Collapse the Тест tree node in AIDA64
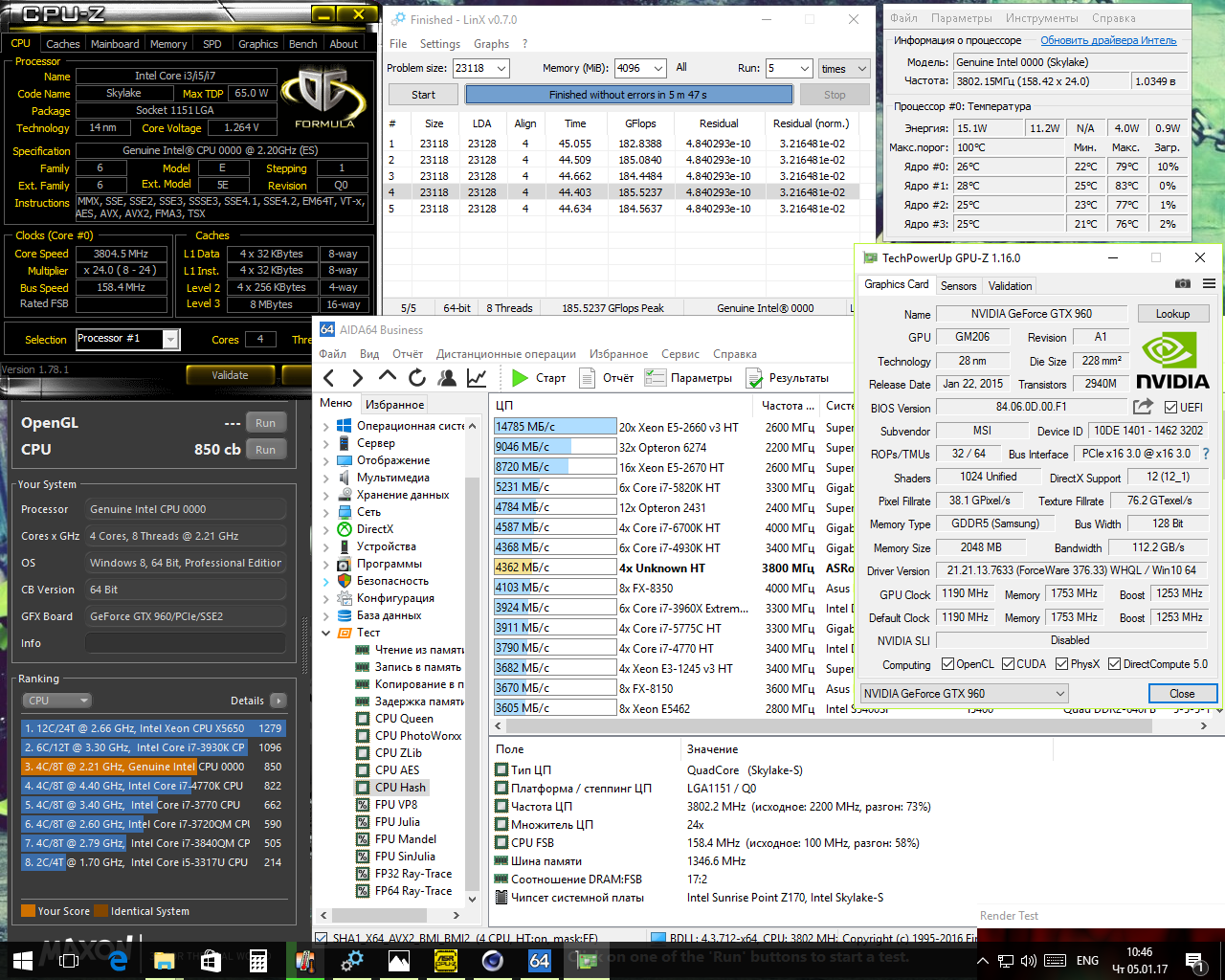Viewport: 1225px width, 980px height. 326,633
